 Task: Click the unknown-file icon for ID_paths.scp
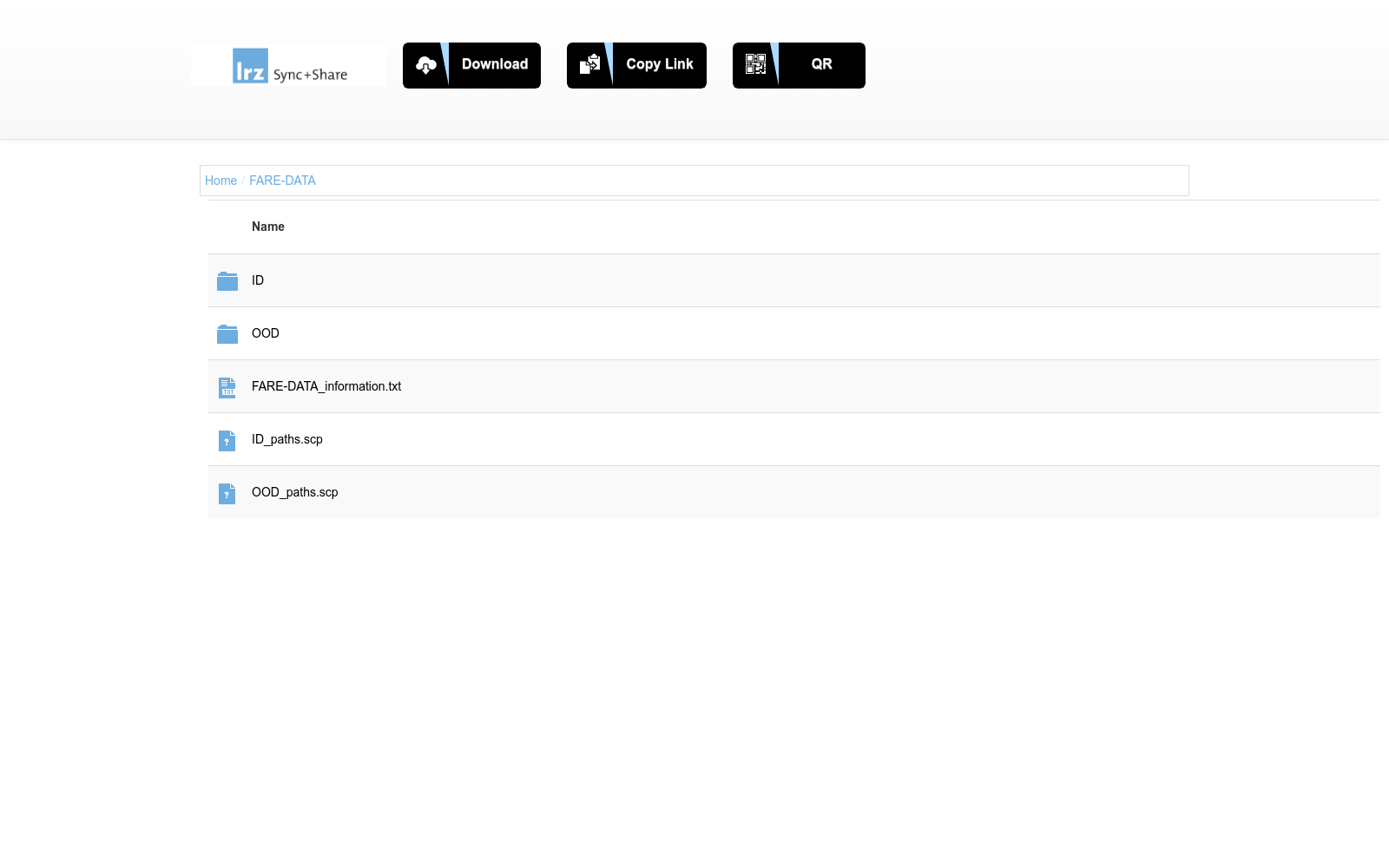coord(227,440)
